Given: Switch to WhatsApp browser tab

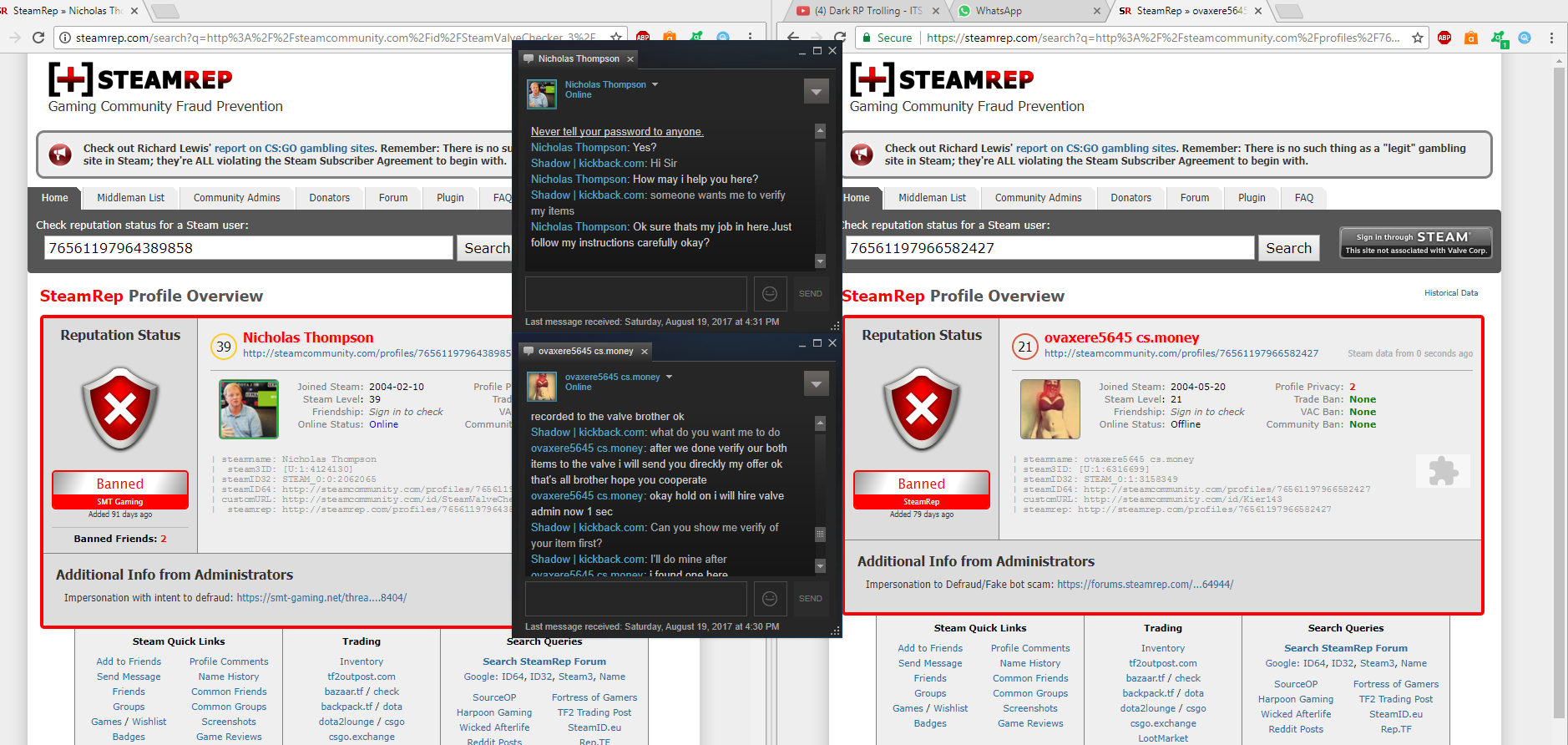Looking at the screenshot, I should pos(1026,11).
